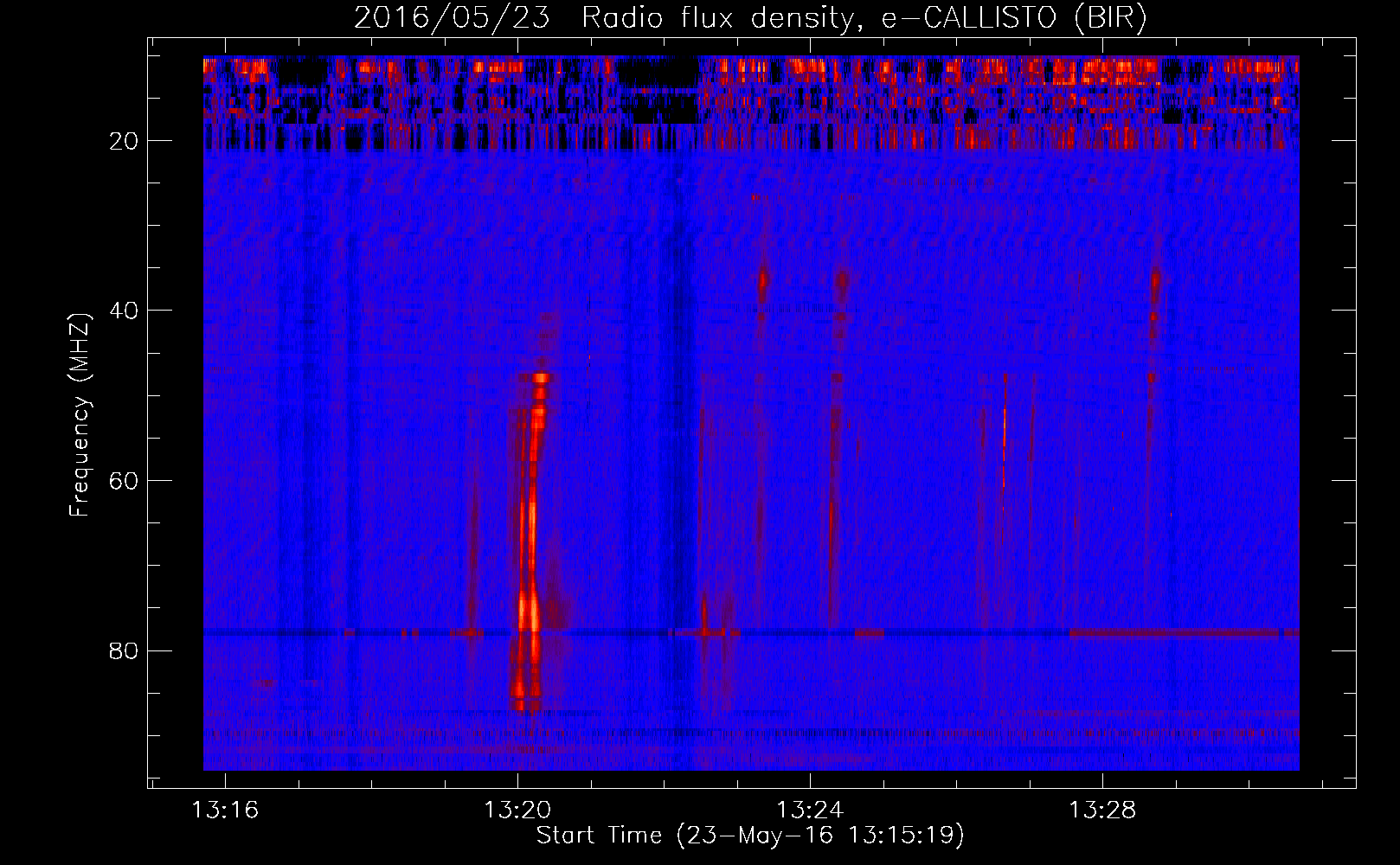Click the 13:20 time tick label
The image size is (1400, 865).
click(x=517, y=811)
